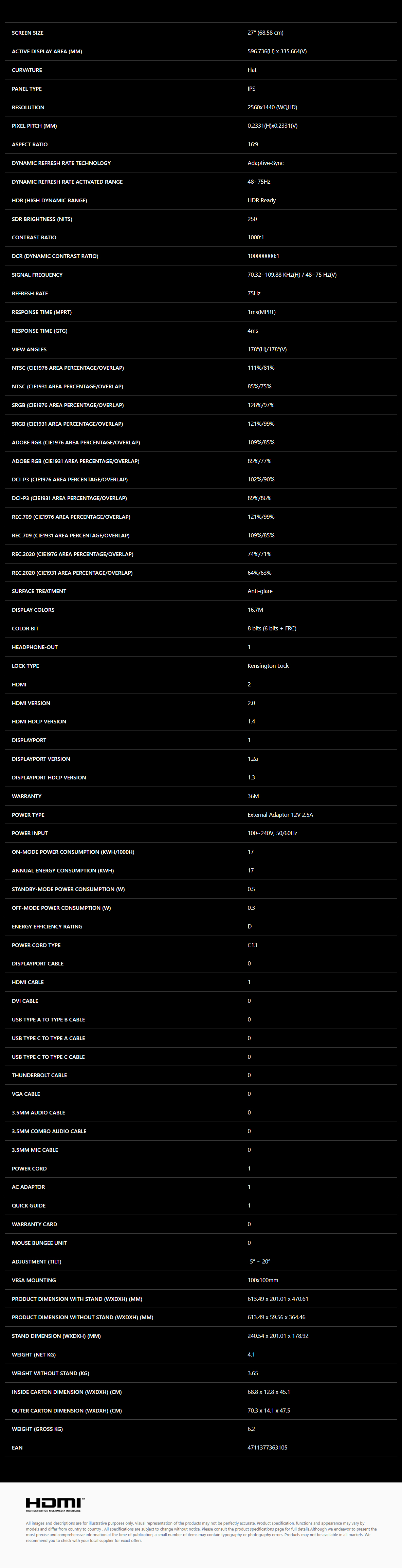Click the HDR Ready value

coord(261,200)
